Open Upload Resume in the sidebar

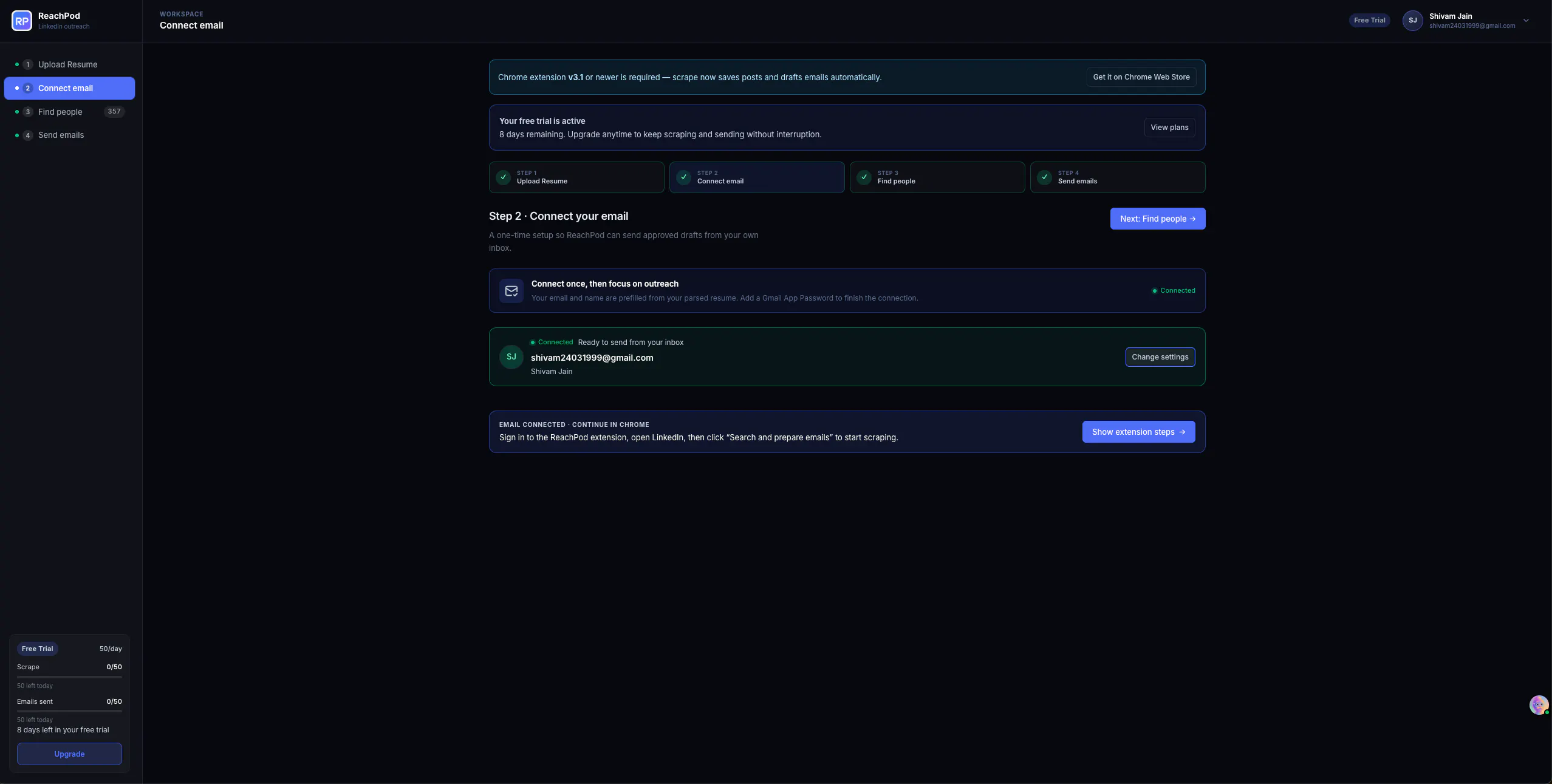69,64
